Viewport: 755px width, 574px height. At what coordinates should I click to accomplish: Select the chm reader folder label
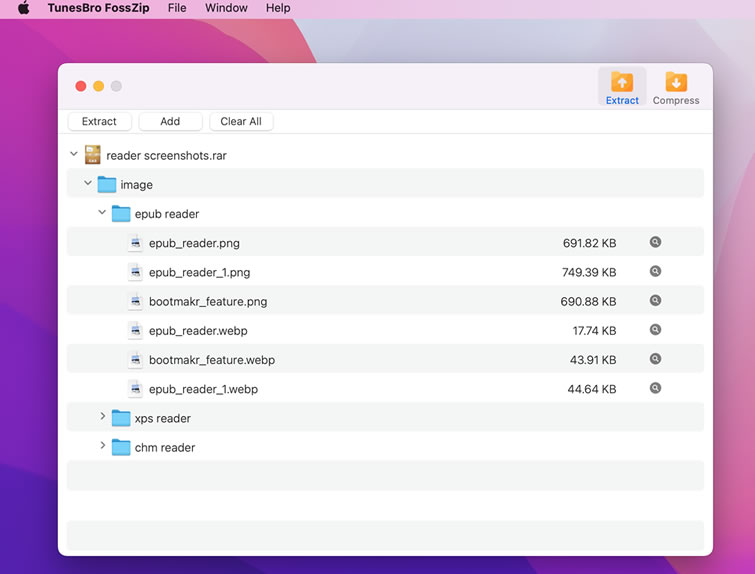(x=165, y=448)
